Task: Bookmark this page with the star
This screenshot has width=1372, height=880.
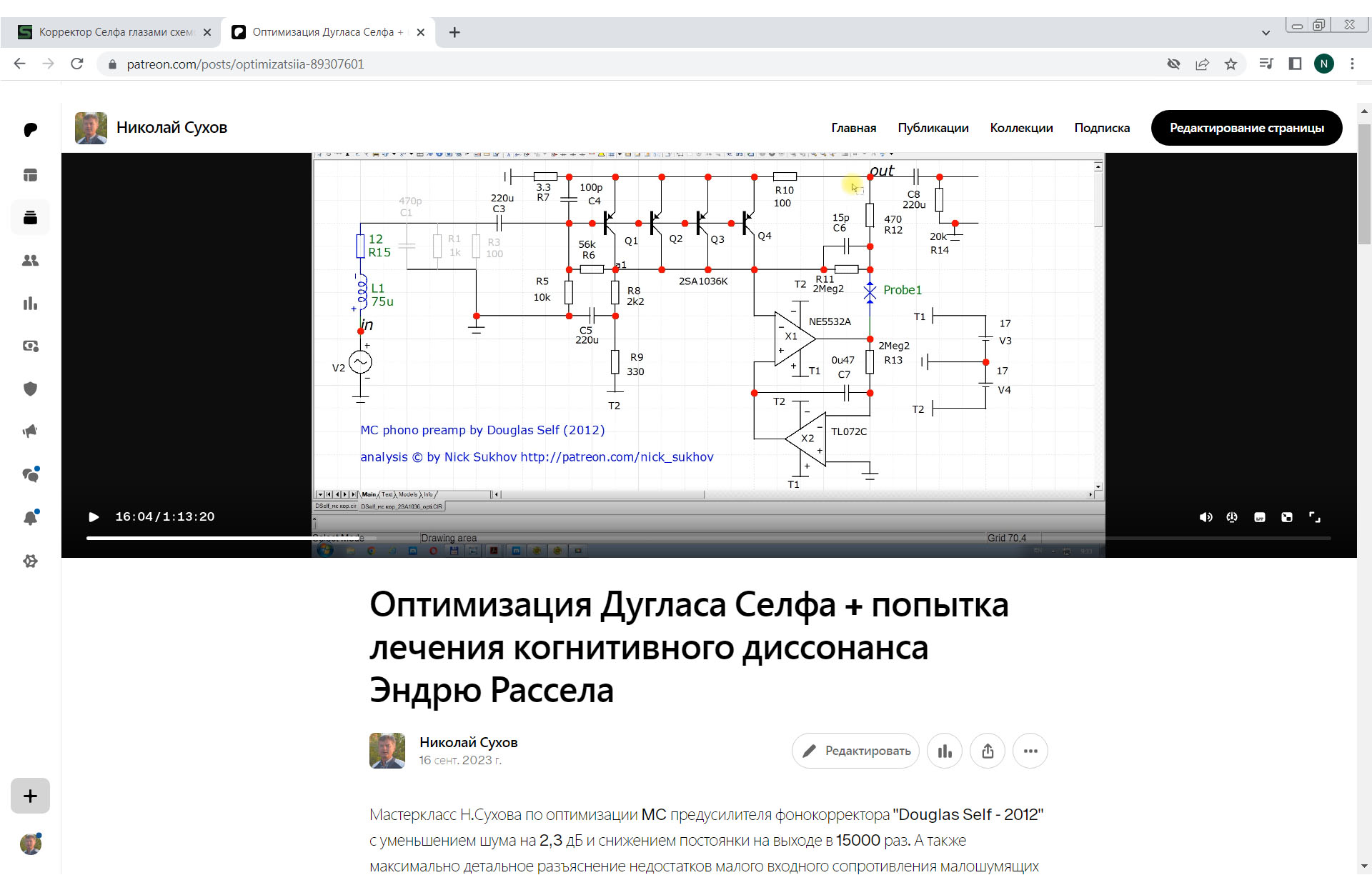Action: 1231,64
